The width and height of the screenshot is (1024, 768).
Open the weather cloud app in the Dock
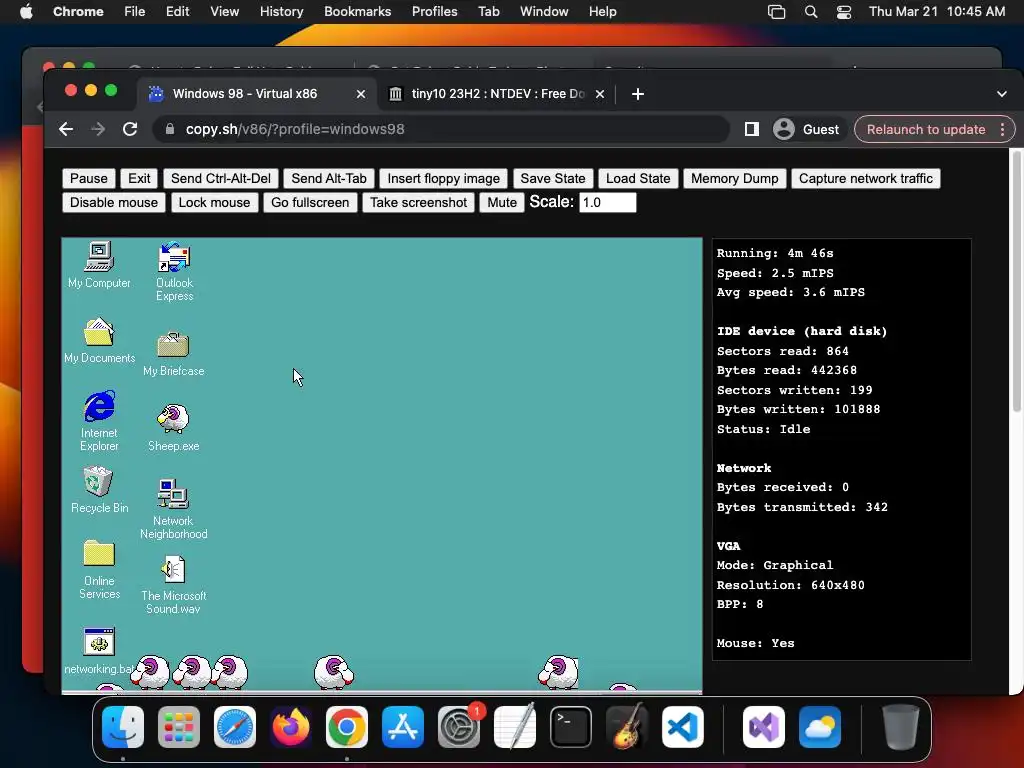[x=820, y=727]
